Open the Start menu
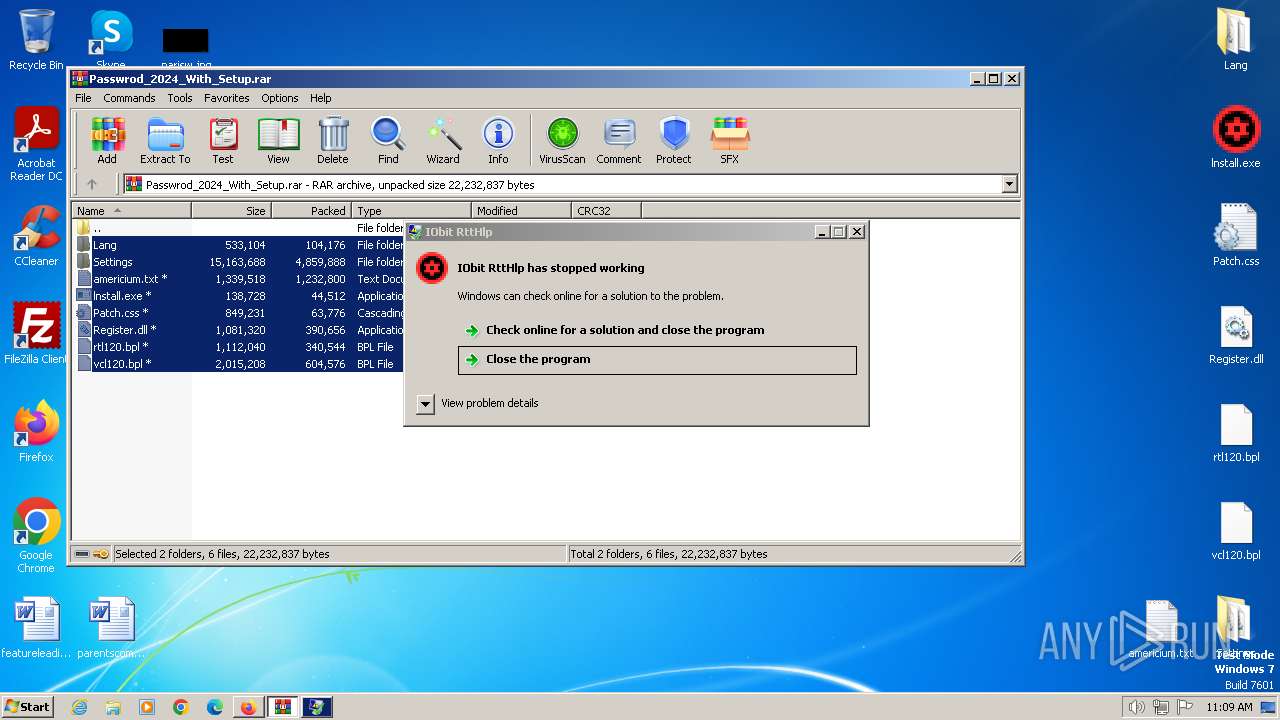This screenshot has height=720, width=1280. coord(28,706)
